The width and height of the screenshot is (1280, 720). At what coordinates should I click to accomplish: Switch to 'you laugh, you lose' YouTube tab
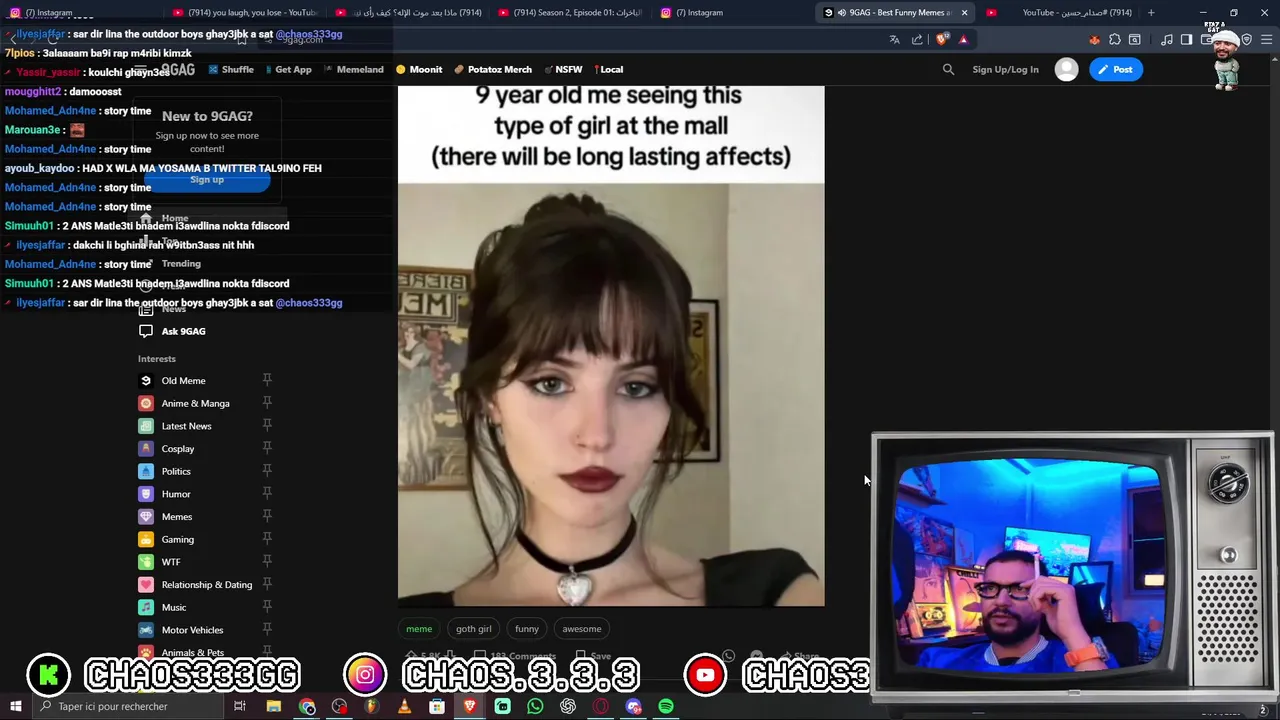(x=245, y=12)
